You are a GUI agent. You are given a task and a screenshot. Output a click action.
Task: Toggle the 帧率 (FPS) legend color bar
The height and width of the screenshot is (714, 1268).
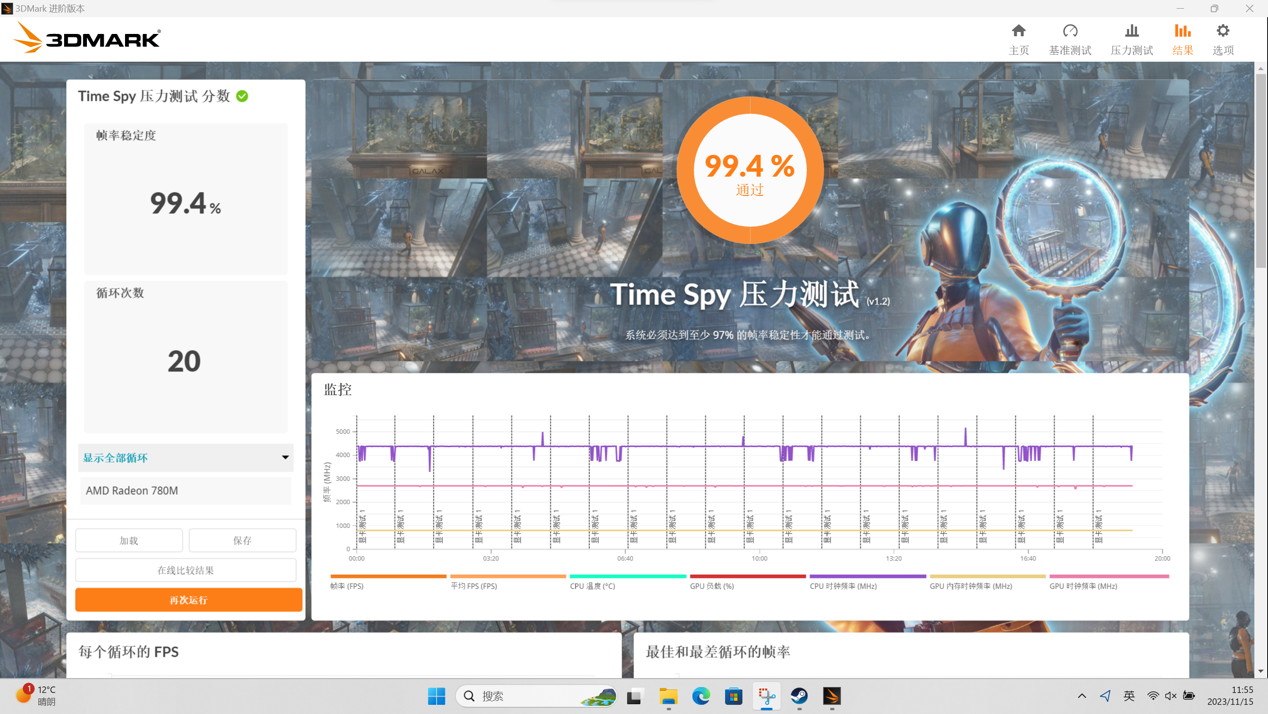point(388,576)
